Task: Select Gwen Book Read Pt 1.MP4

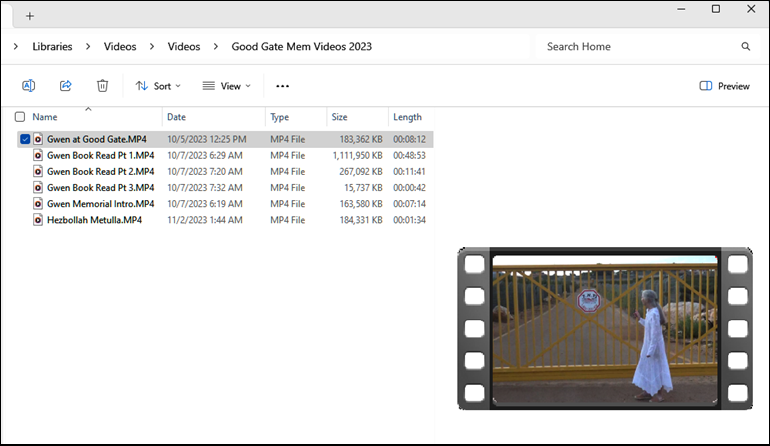Action: (101, 156)
